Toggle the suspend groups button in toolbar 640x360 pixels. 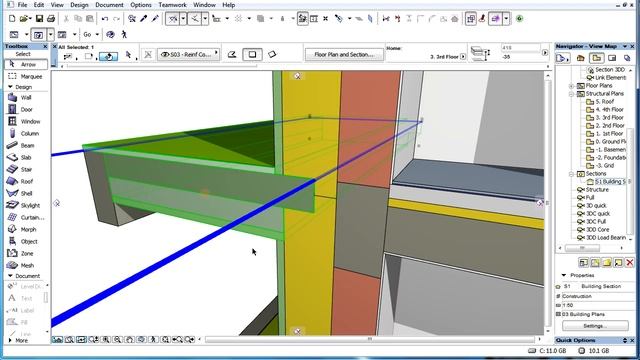pyautogui.click(x=471, y=18)
